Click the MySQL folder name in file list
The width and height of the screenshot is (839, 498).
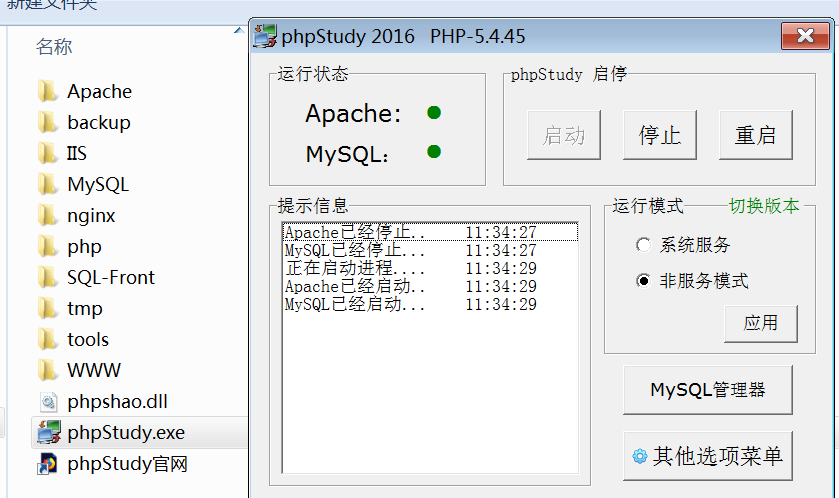click(98, 185)
